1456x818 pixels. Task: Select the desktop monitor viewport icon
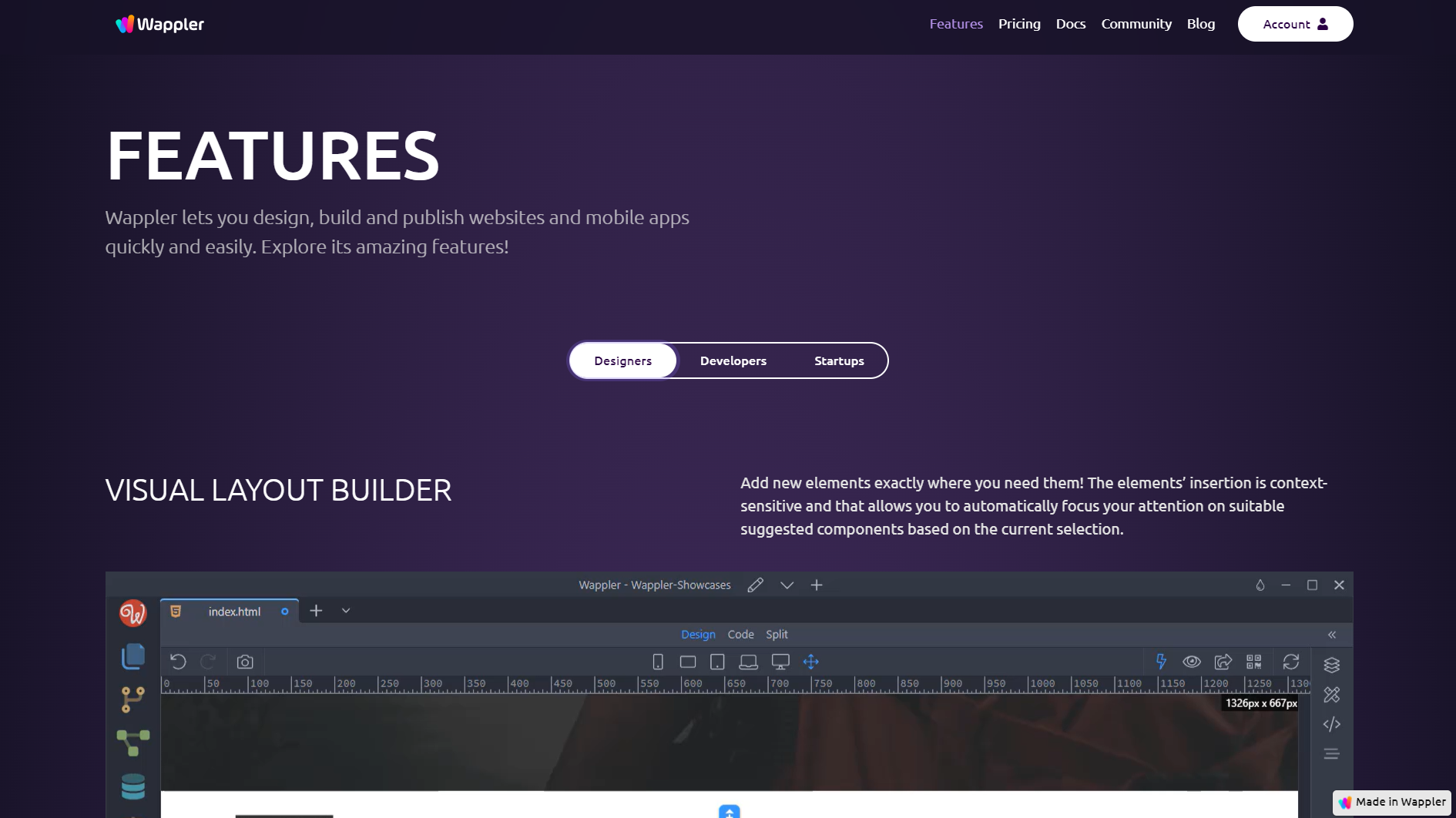pyautogui.click(x=780, y=662)
